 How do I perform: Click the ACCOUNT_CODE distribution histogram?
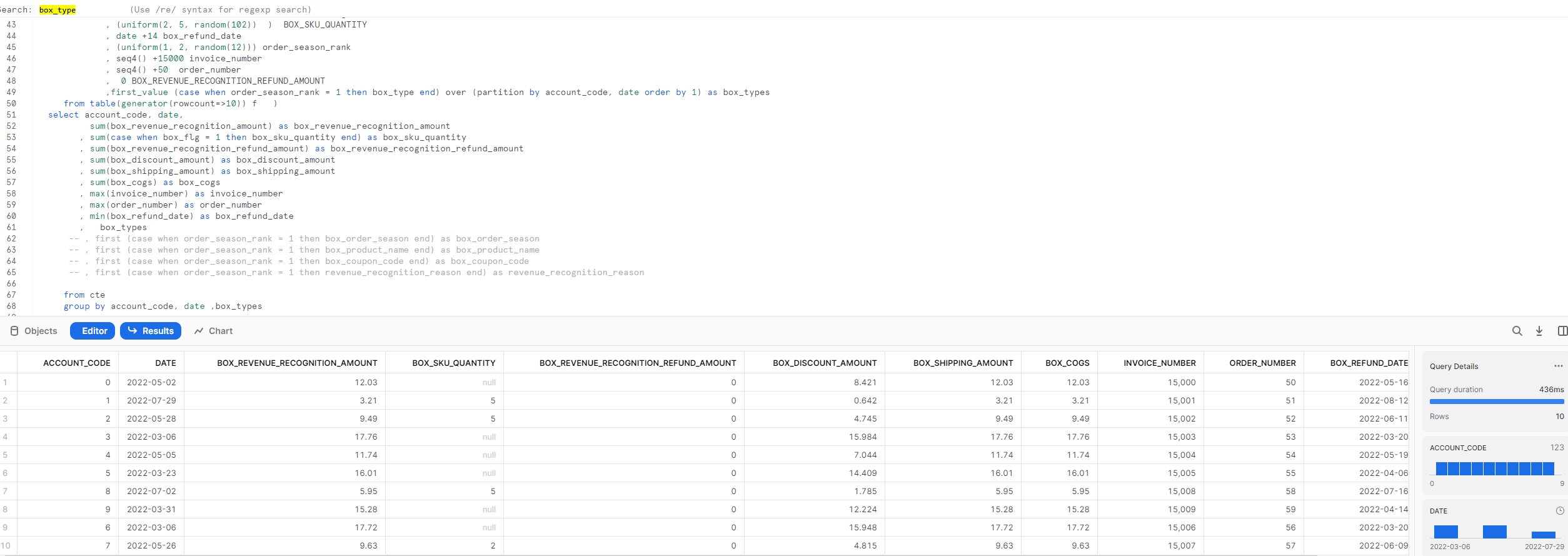pyautogui.click(x=1495, y=468)
